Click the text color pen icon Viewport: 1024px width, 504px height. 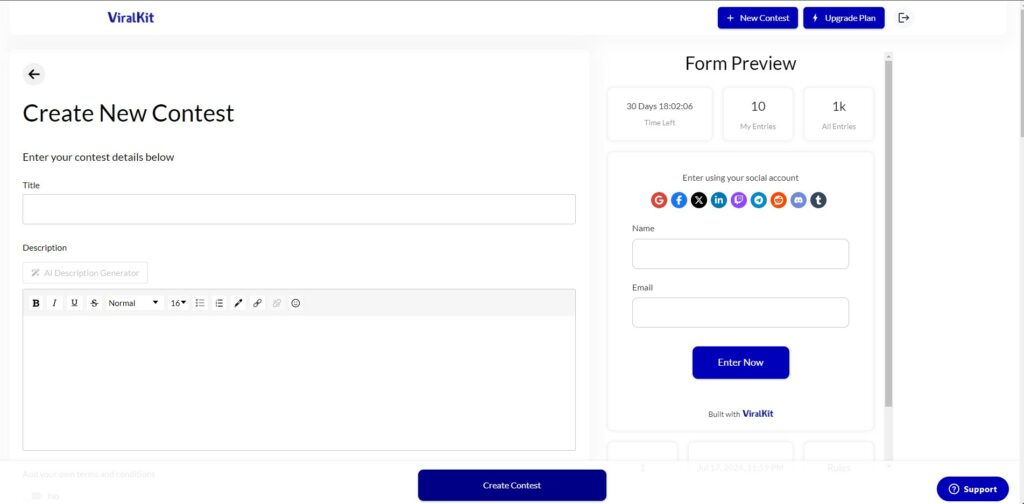[x=238, y=303]
